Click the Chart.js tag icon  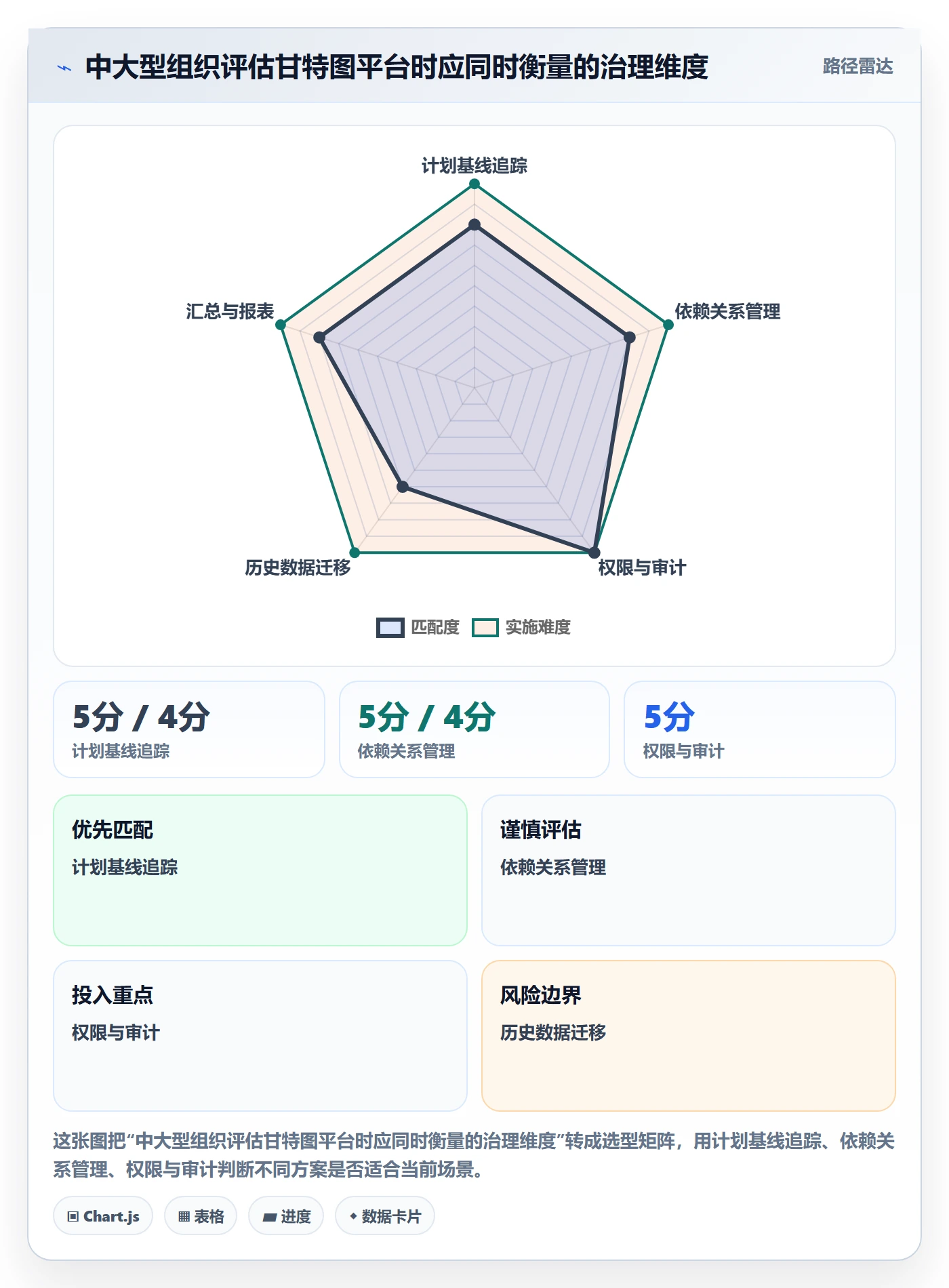pos(73,1216)
